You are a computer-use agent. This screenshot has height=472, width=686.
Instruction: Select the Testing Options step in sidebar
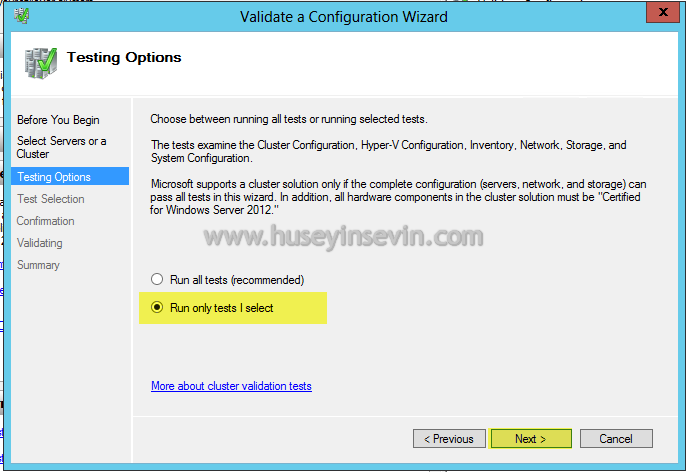click(x=70, y=176)
